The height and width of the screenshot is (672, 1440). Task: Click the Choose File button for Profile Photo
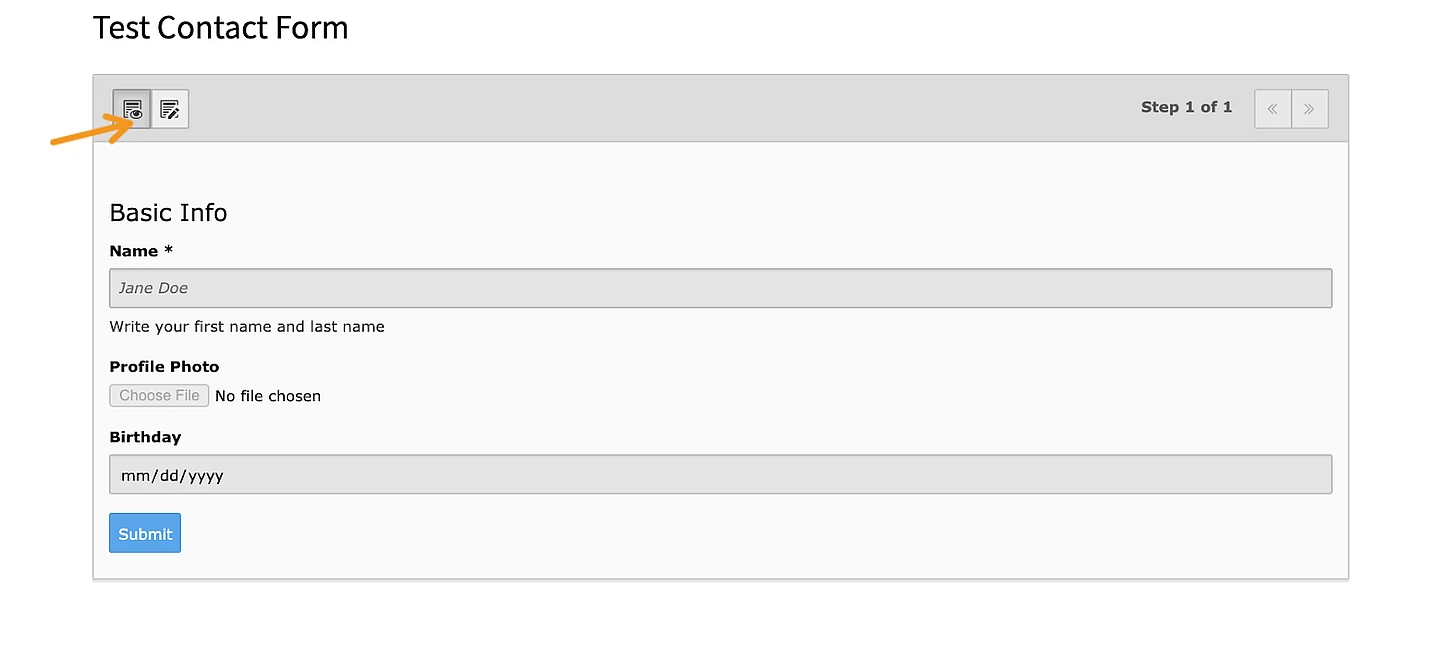click(x=158, y=395)
